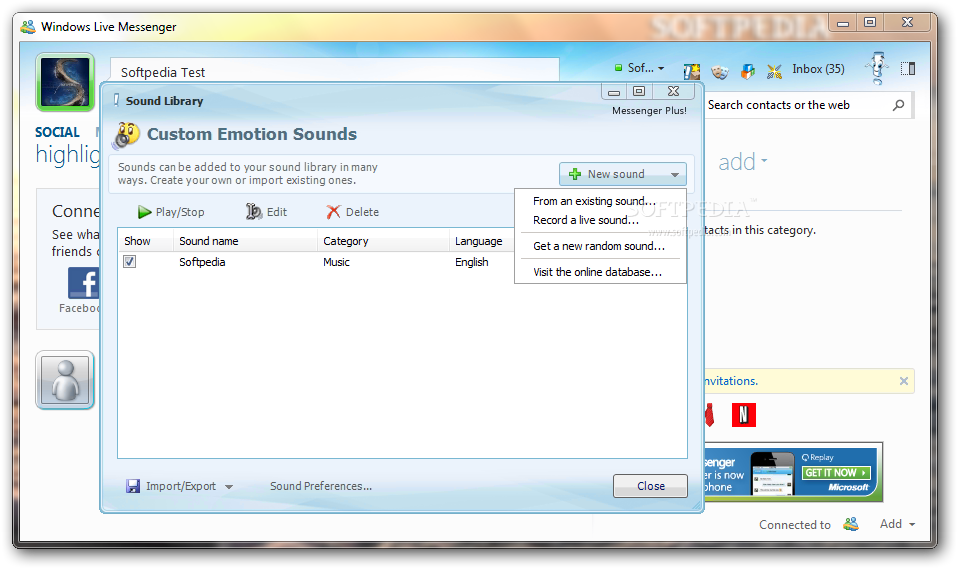Delete the selected sound

(353, 212)
